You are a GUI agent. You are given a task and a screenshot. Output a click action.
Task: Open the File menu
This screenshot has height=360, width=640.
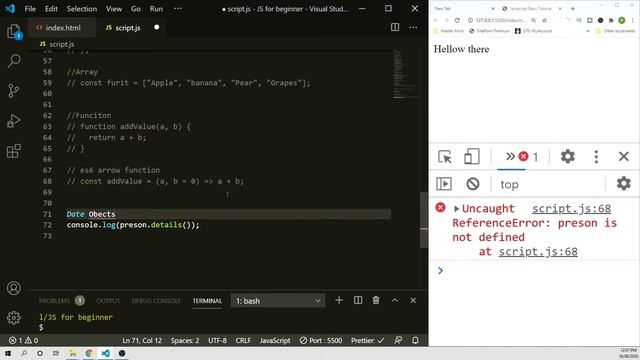pyautogui.click(x=30, y=9)
